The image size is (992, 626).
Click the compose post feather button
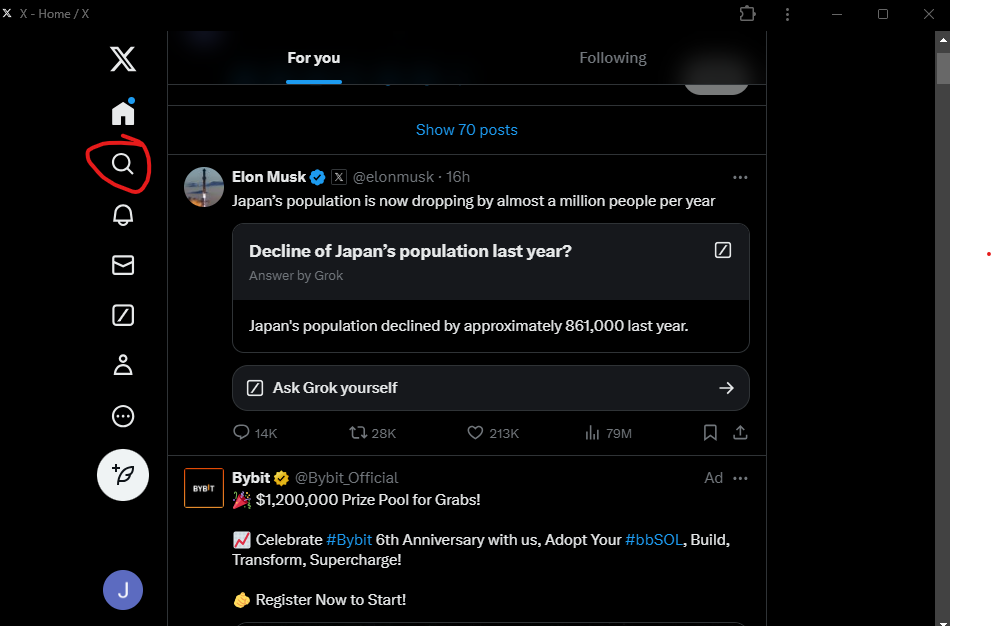pyautogui.click(x=123, y=475)
